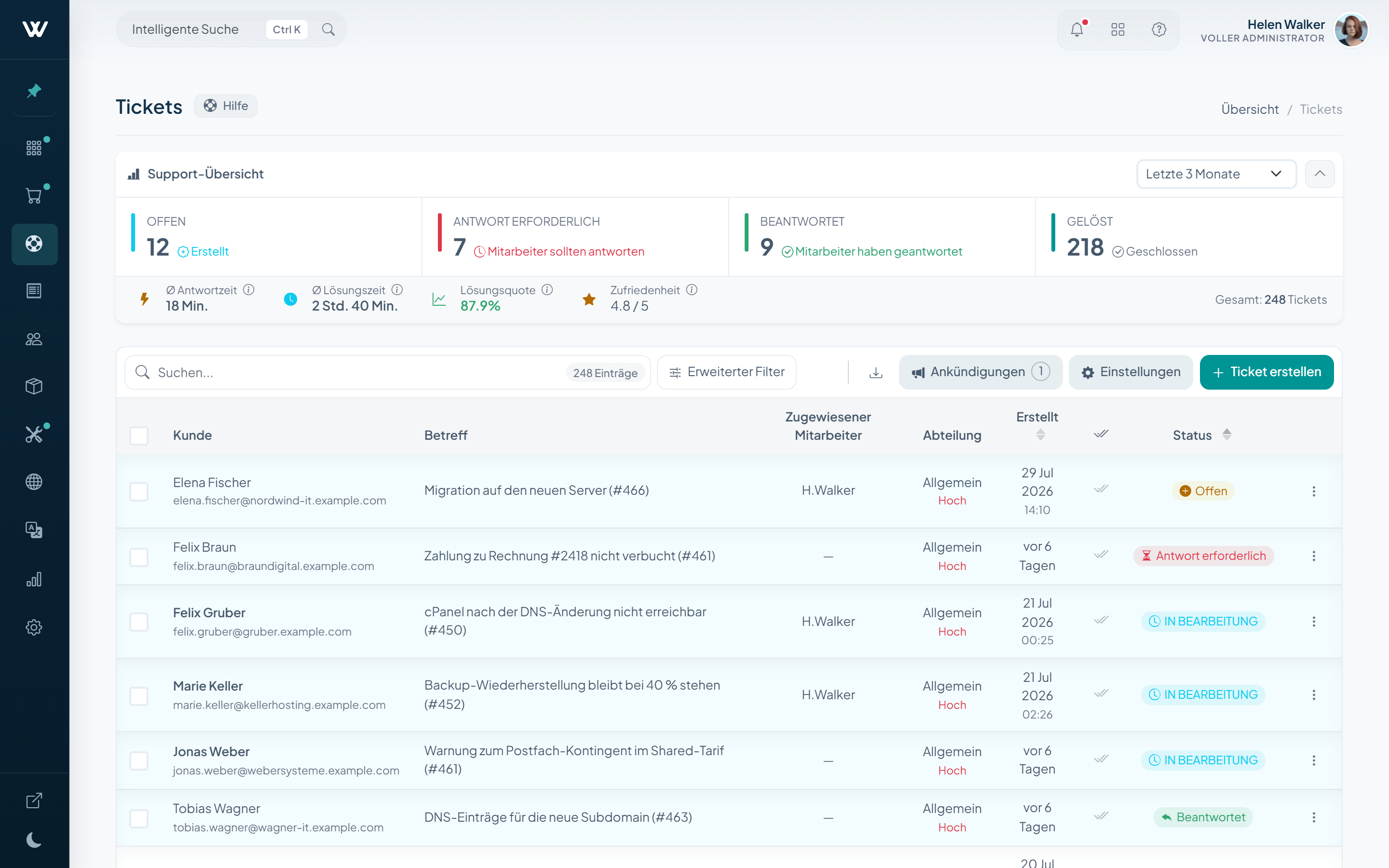Open the support lifebuoy sidebar icon
This screenshot has width=1389, height=868.
pyautogui.click(x=34, y=244)
